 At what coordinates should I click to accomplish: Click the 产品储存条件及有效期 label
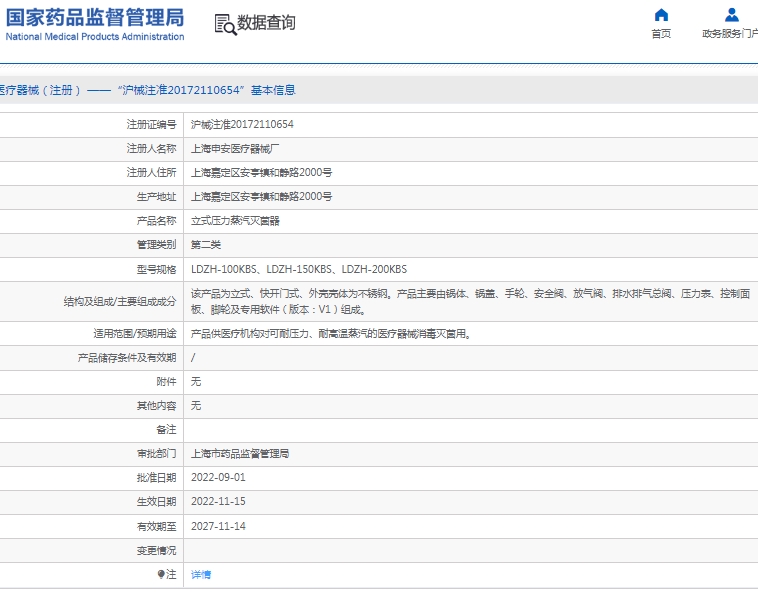coord(127,358)
